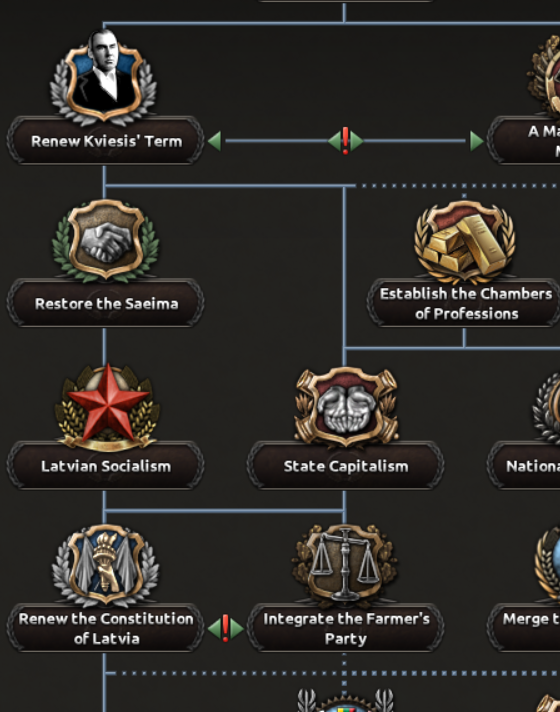Select the handshake icon for Restore the Saeima
Image resolution: width=560 pixels, height=712 pixels.
[x=105, y=241]
